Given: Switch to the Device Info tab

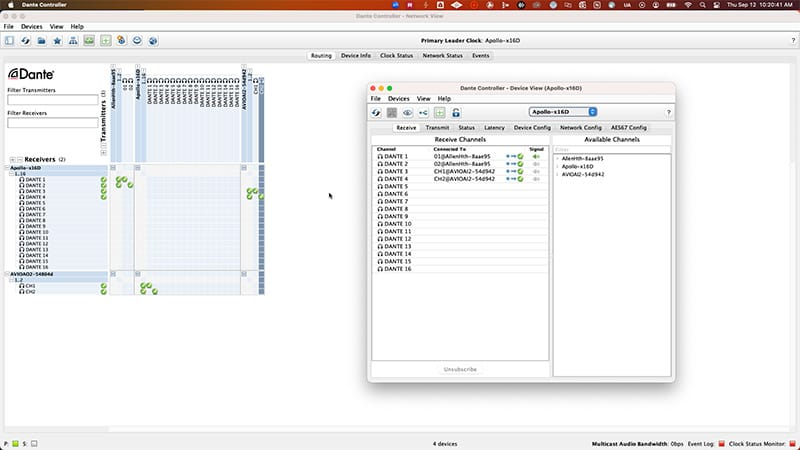Looking at the screenshot, I should (x=356, y=56).
